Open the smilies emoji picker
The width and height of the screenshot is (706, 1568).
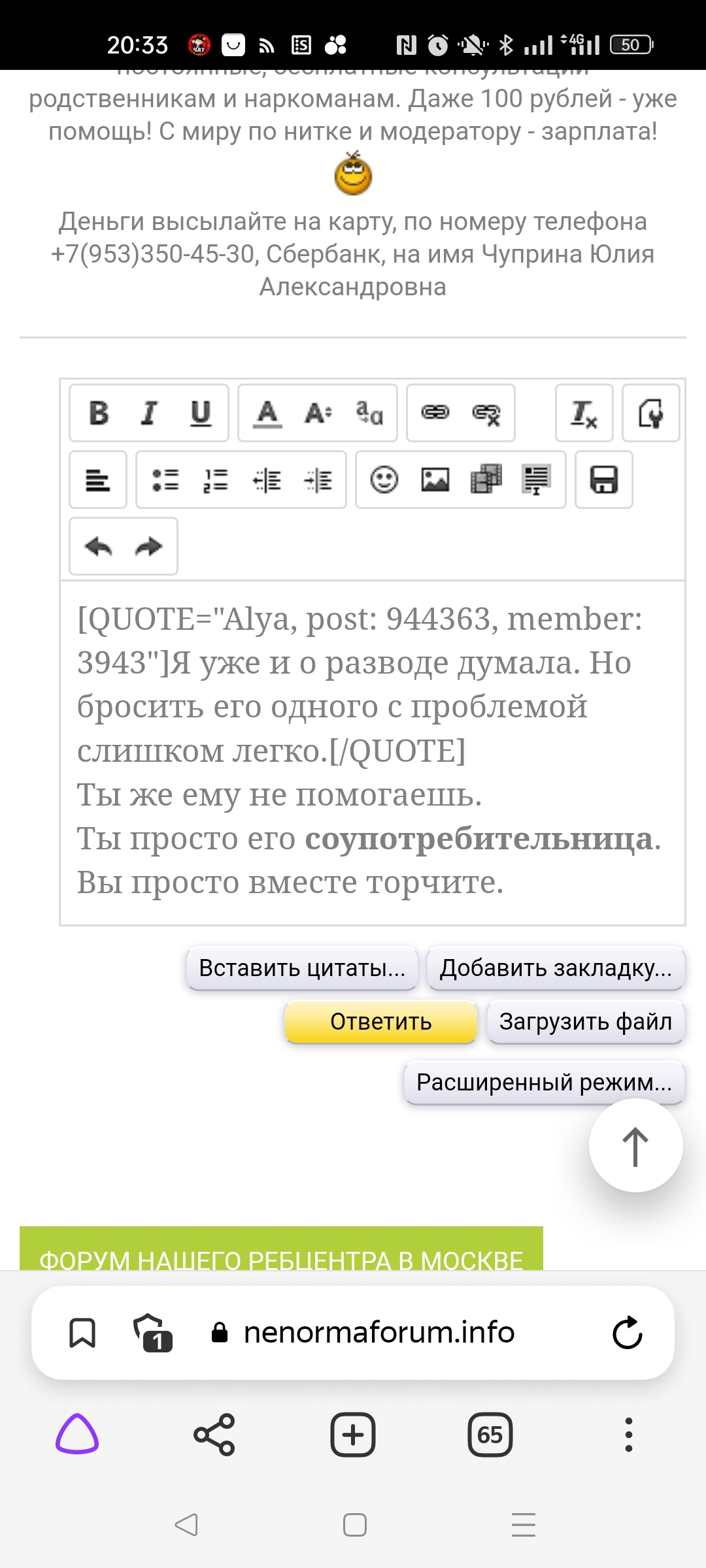pos(384,480)
